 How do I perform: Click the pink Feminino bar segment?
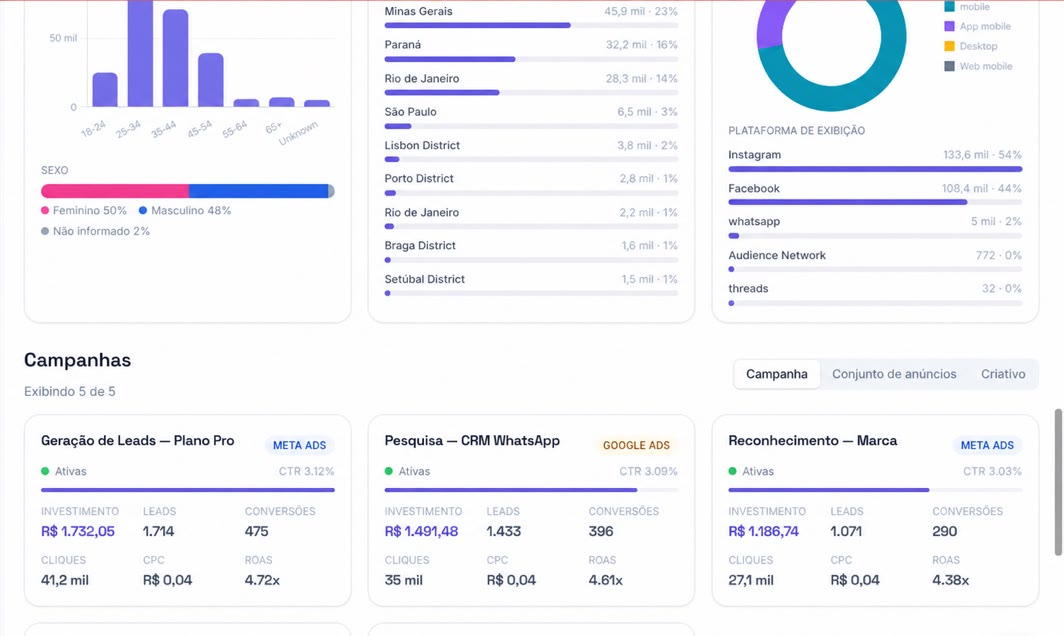tap(115, 191)
